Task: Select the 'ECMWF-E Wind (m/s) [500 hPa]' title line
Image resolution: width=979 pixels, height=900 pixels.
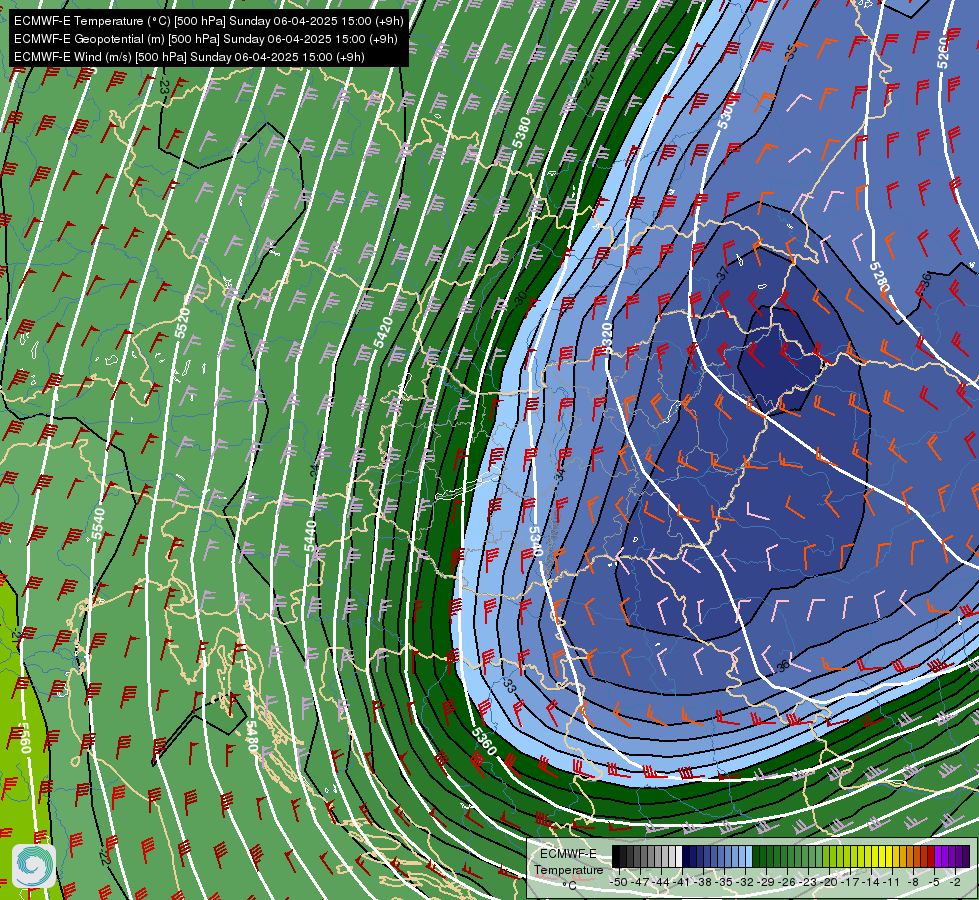Action: point(189,57)
